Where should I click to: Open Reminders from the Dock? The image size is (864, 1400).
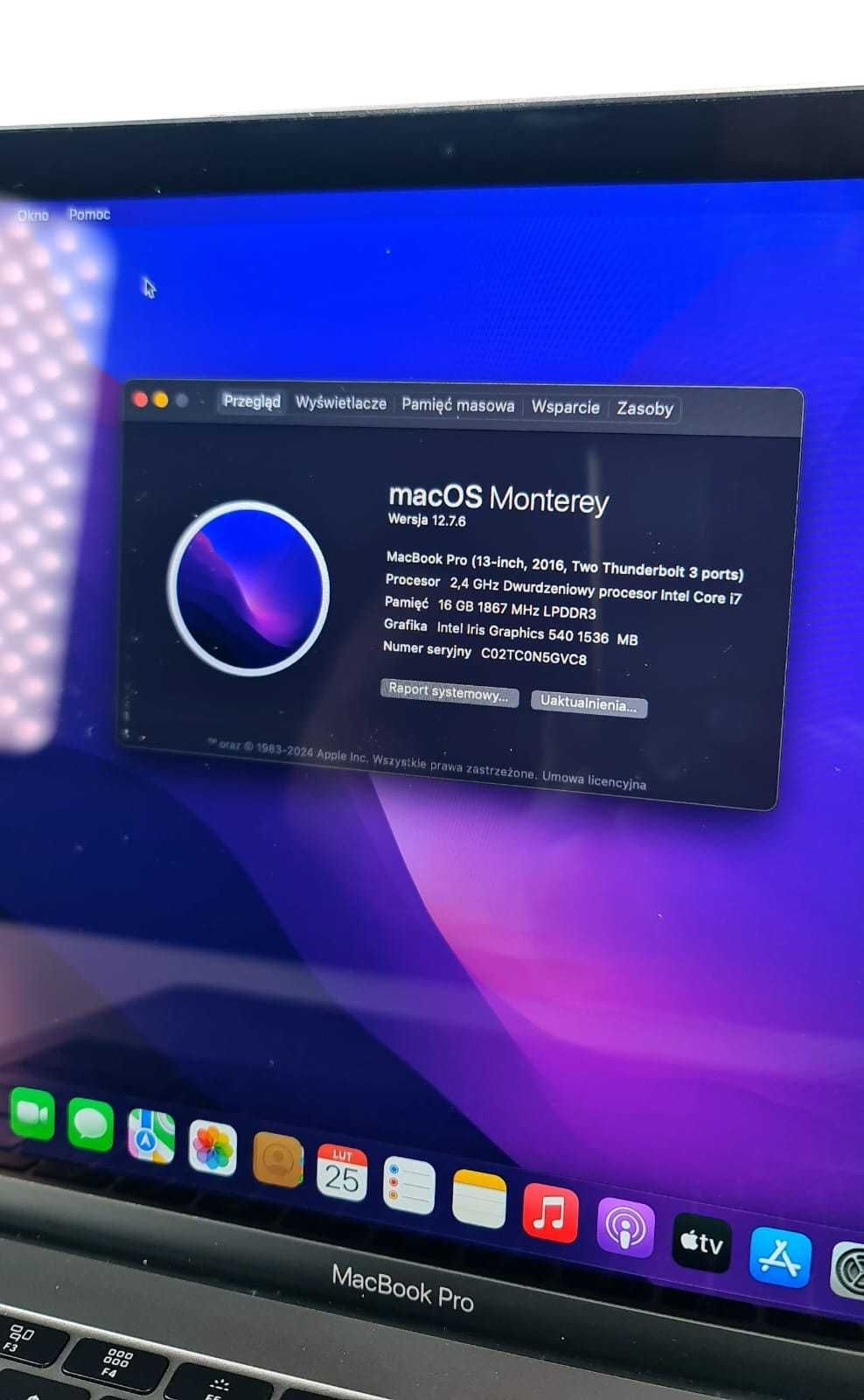(x=409, y=1186)
